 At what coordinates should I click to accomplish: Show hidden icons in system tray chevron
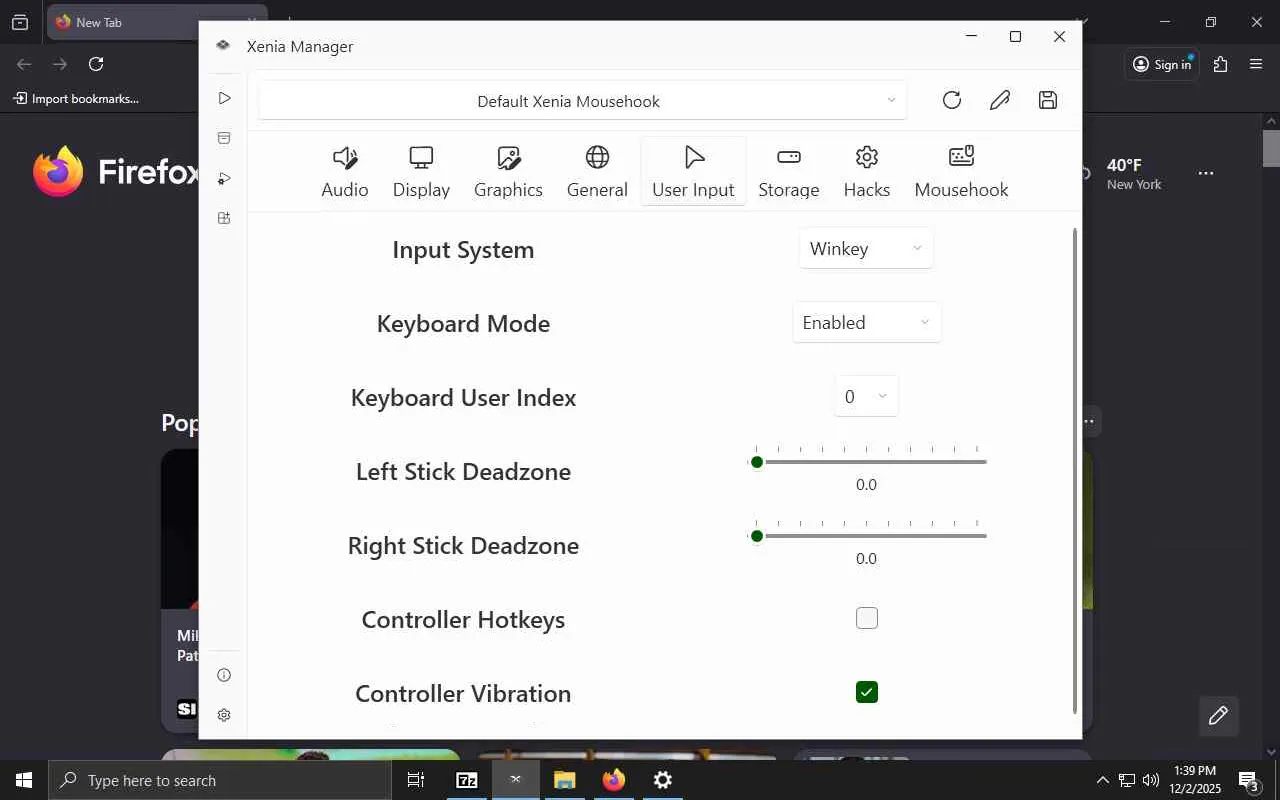[1102, 780]
